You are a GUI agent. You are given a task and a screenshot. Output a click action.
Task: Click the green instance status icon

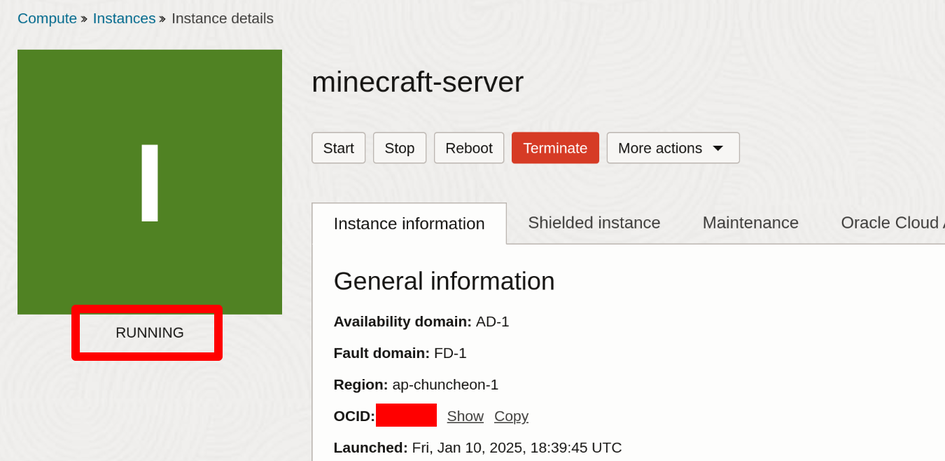[x=149, y=182]
